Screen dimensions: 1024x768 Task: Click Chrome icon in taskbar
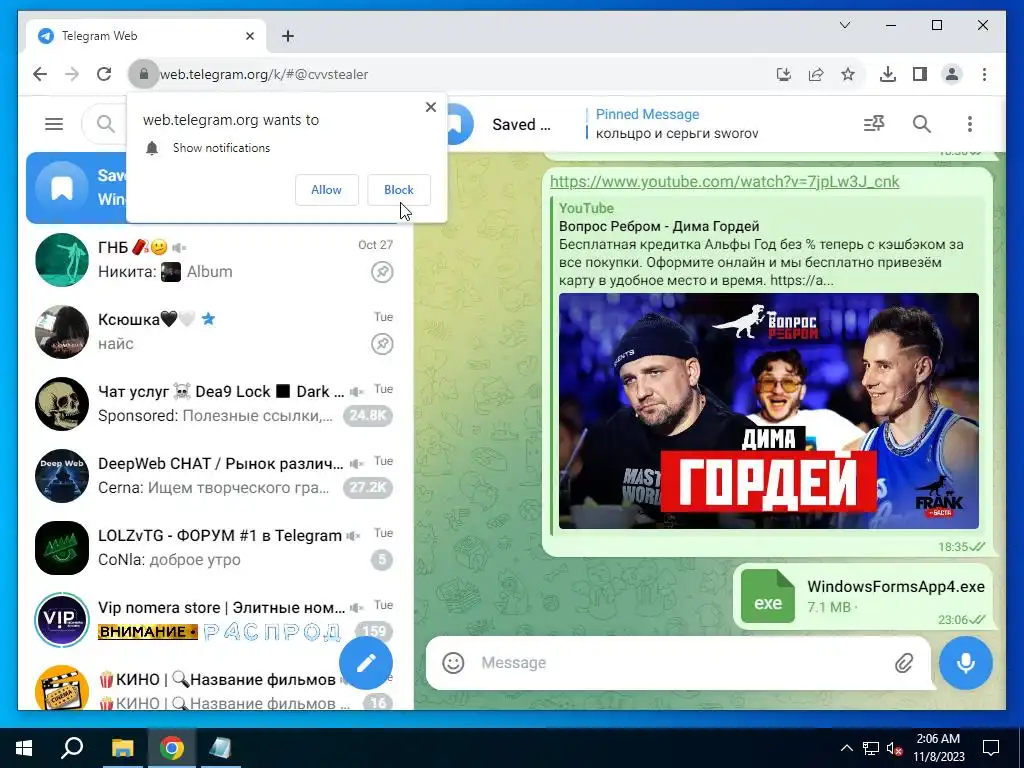tap(172, 748)
